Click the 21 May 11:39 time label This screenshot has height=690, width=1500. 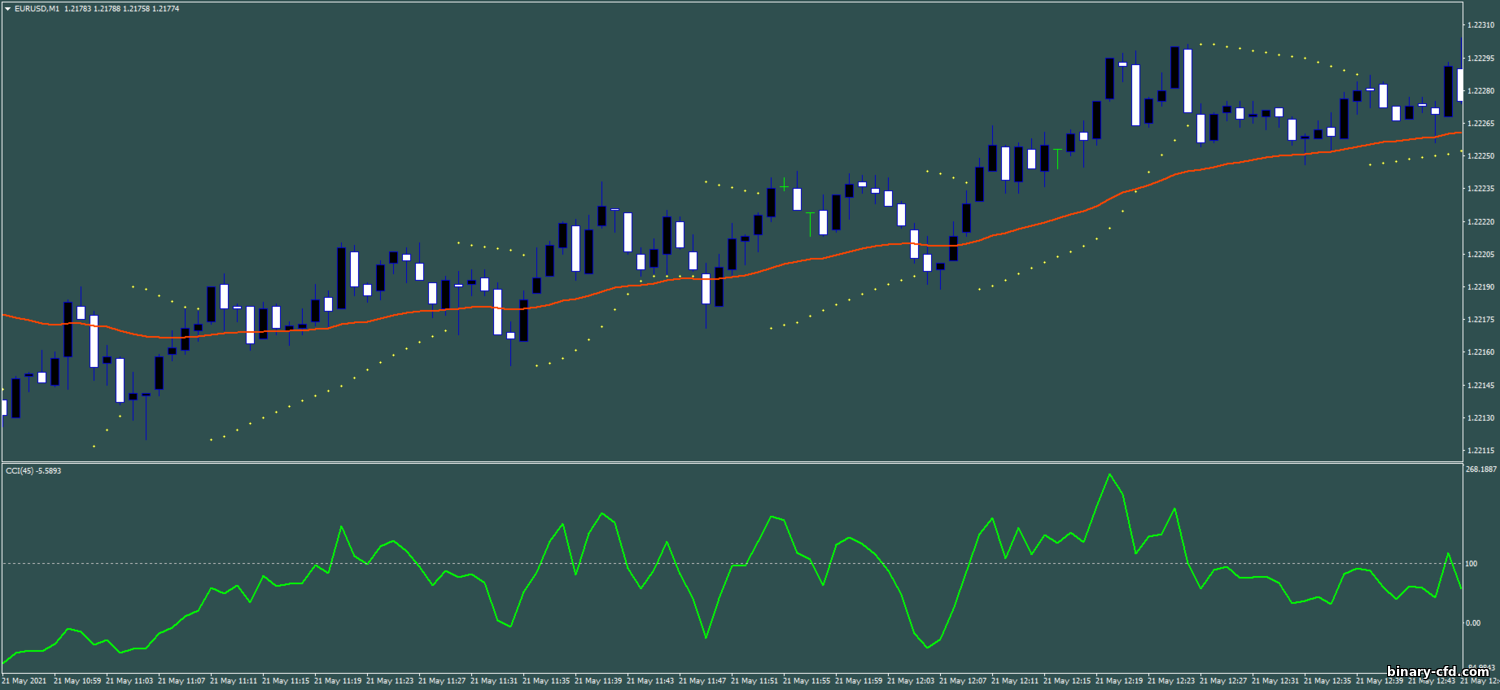[599, 681]
